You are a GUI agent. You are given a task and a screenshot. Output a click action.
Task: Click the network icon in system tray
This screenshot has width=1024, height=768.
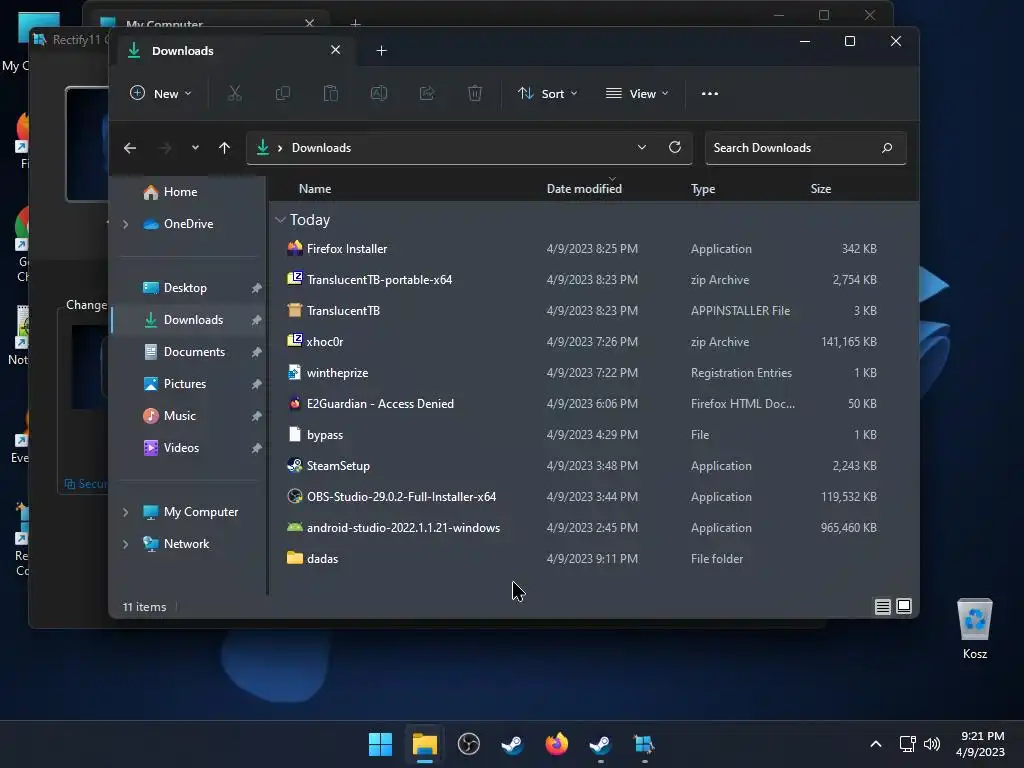[x=907, y=743]
